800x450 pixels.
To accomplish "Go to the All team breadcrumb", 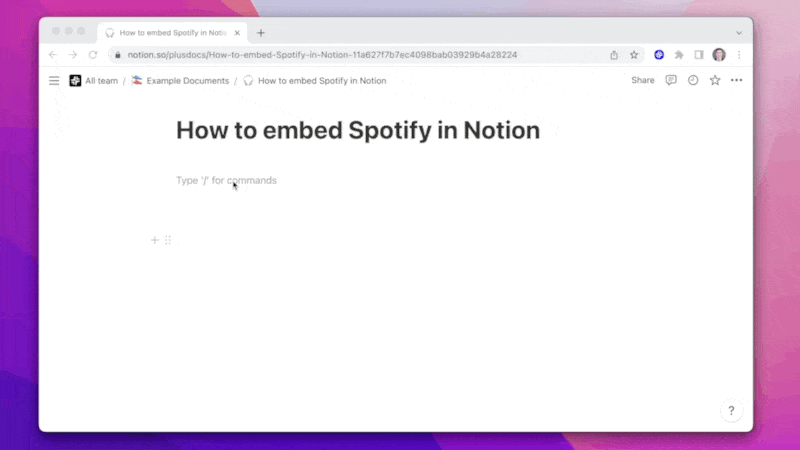I will 100,81.
